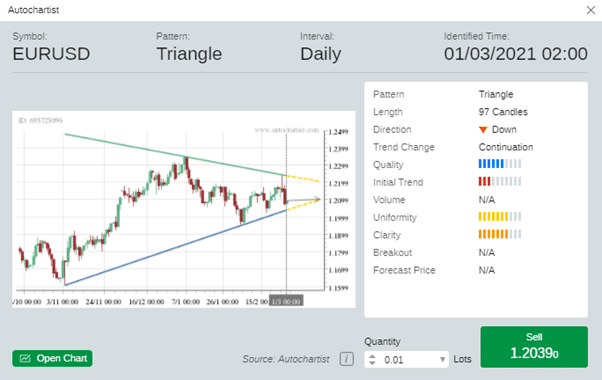Close the Autochartist dialog

(590, 10)
